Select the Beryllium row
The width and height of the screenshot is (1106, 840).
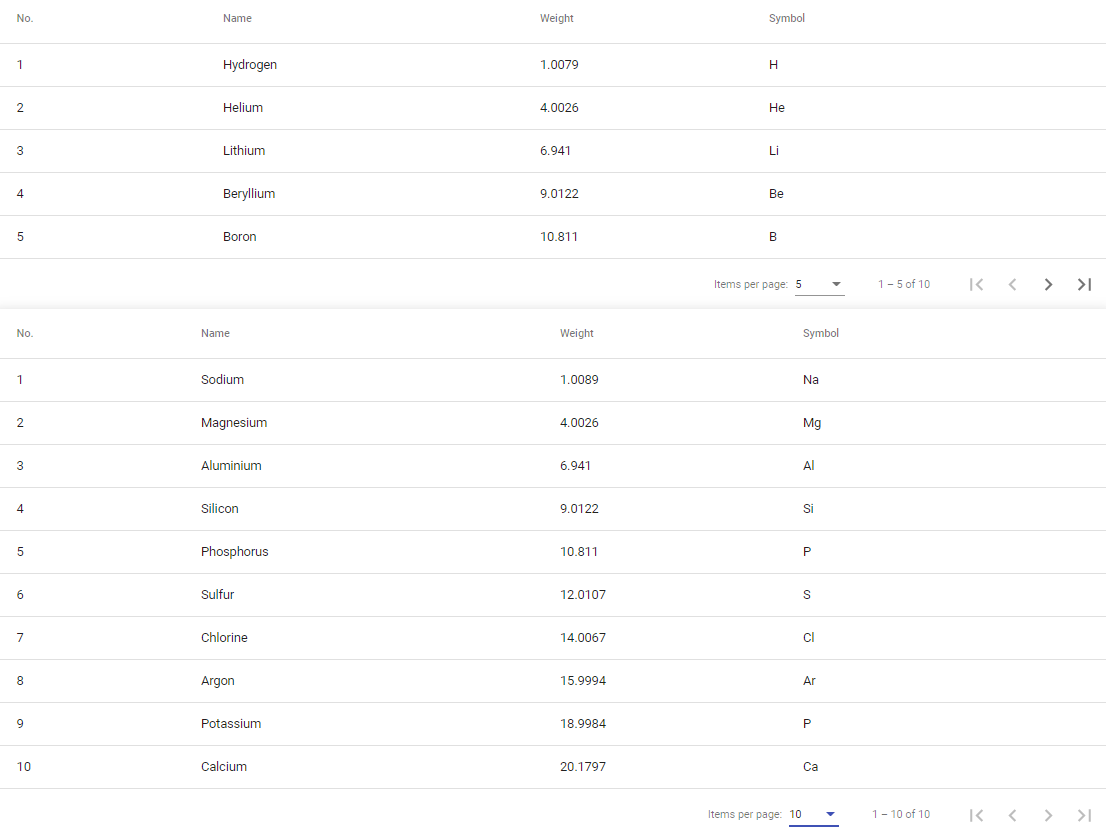[x=553, y=194]
